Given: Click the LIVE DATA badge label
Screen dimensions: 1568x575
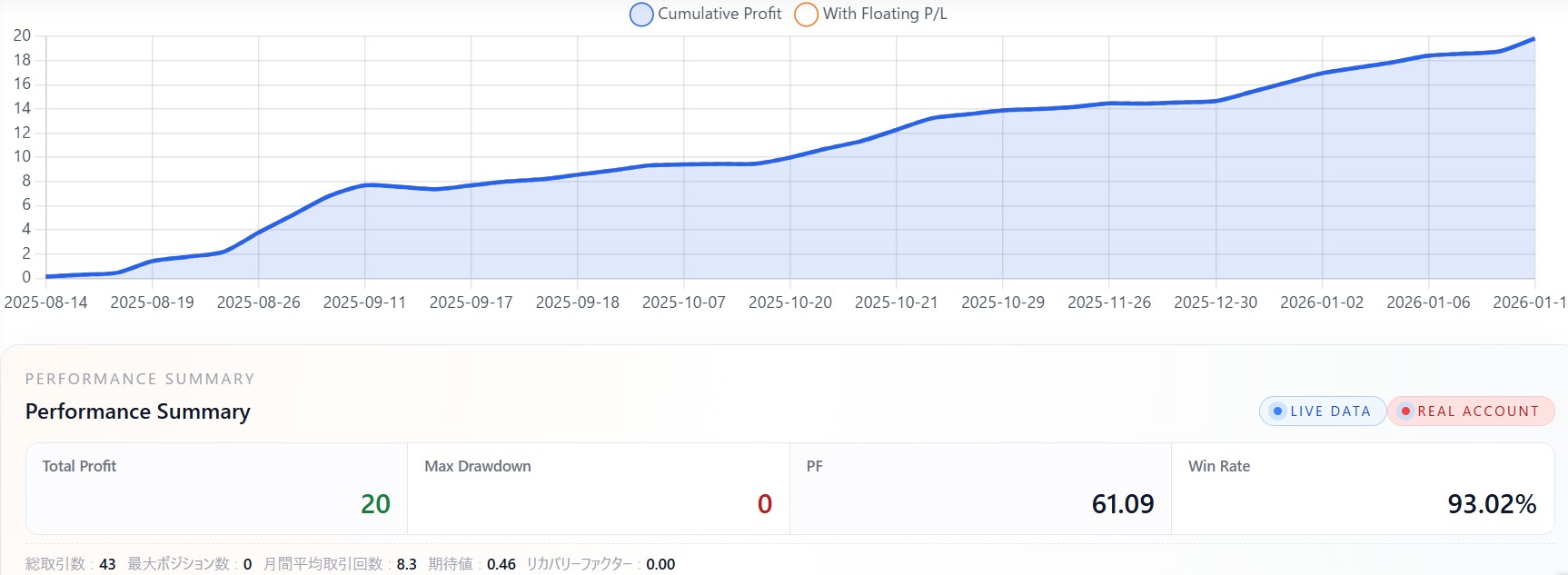Looking at the screenshot, I should tap(1330, 411).
